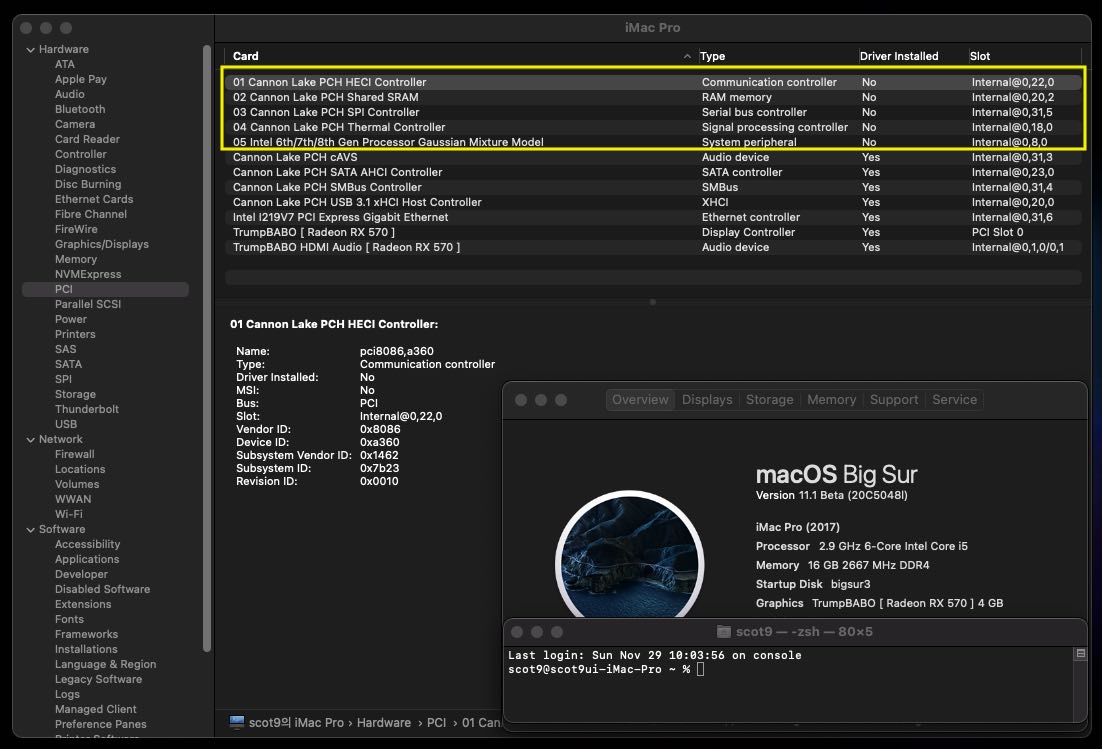Select 03 Cannon Lake PCH SPI Controller row
The width and height of the screenshot is (1102, 749).
pos(653,112)
